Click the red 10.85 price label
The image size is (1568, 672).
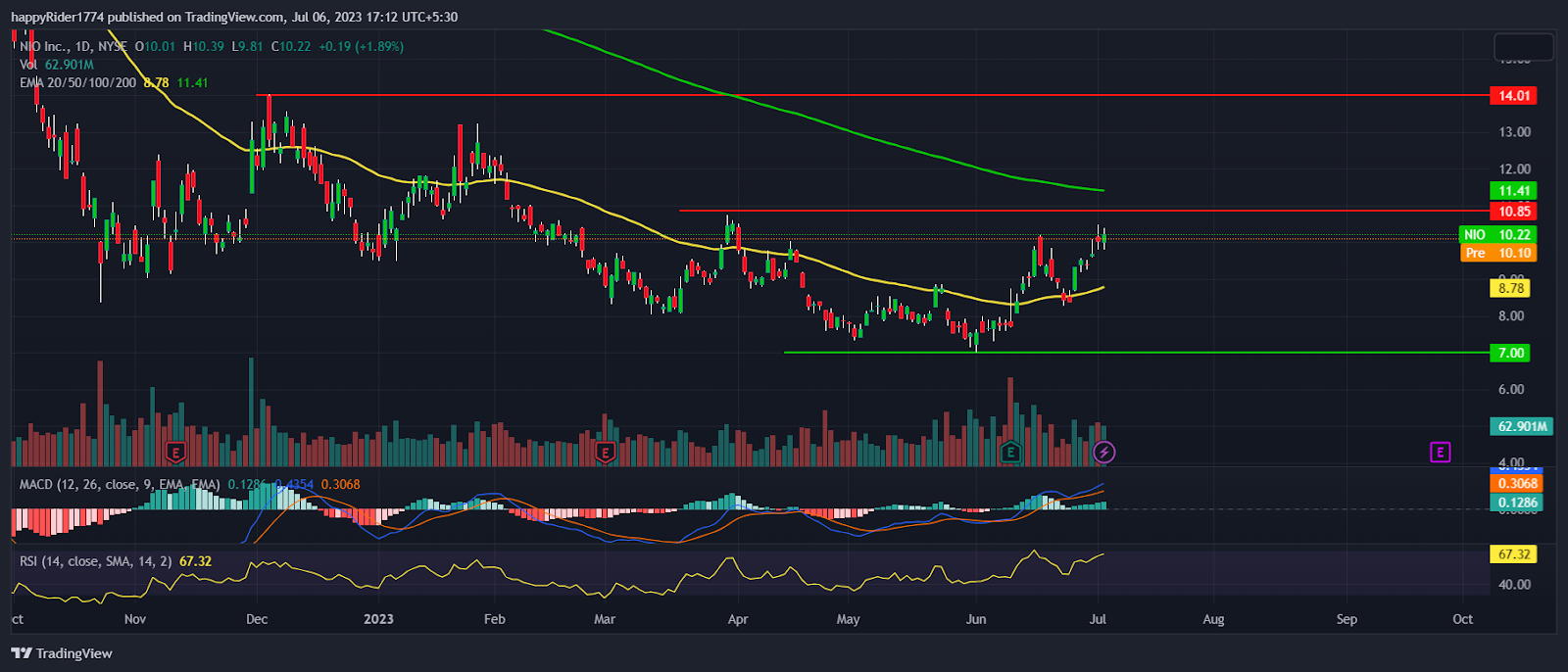tap(1513, 212)
